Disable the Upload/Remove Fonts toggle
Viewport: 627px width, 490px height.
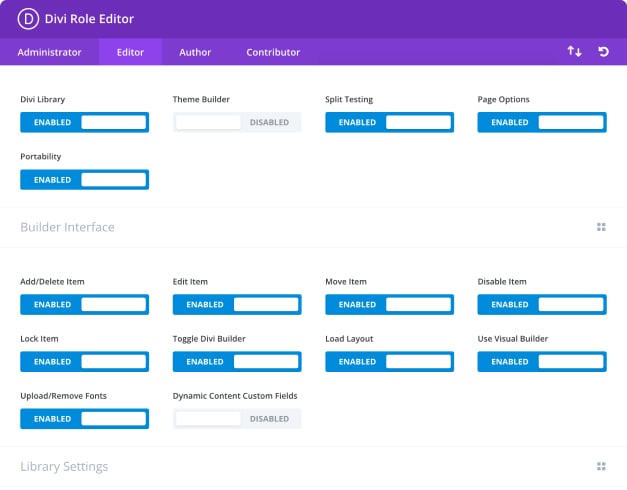tap(85, 419)
